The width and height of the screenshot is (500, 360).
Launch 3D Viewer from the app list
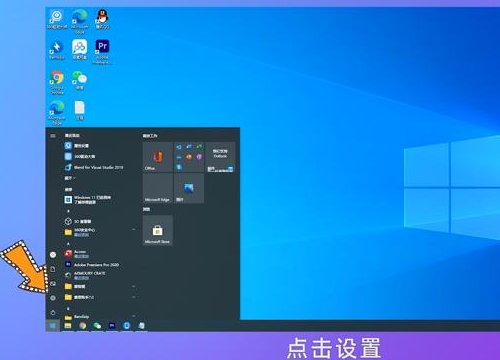[78, 221]
